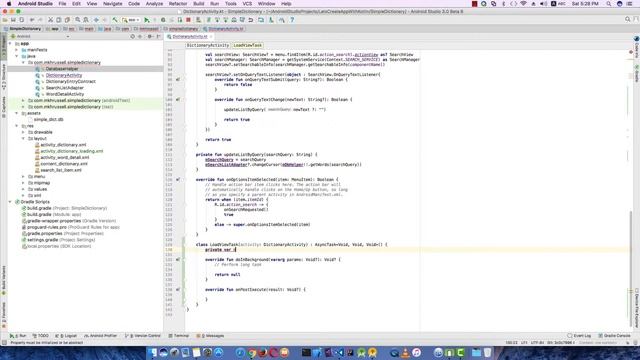
Task: Open the VCS menu
Action: tap(247, 4)
